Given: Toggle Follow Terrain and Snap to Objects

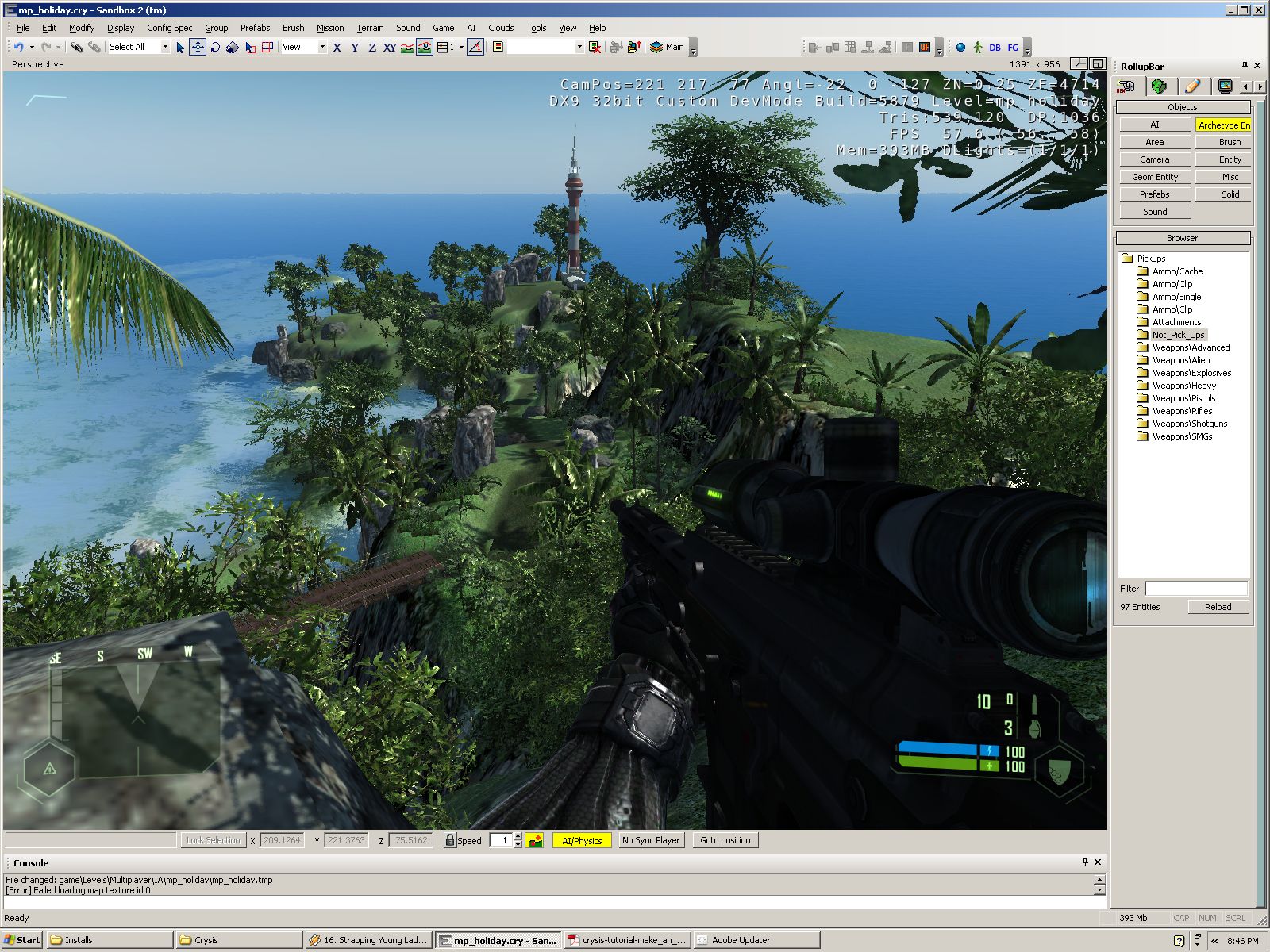Looking at the screenshot, I should click(425, 47).
